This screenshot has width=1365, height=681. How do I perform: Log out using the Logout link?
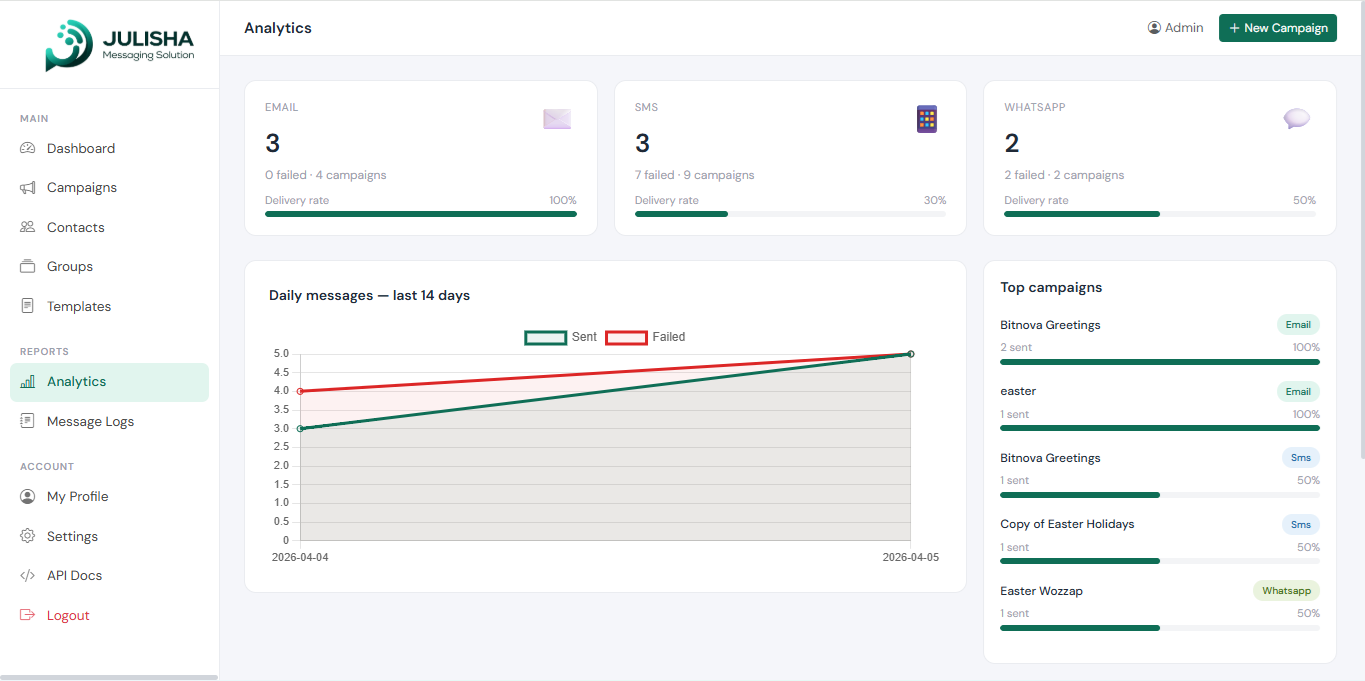click(68, 616)
